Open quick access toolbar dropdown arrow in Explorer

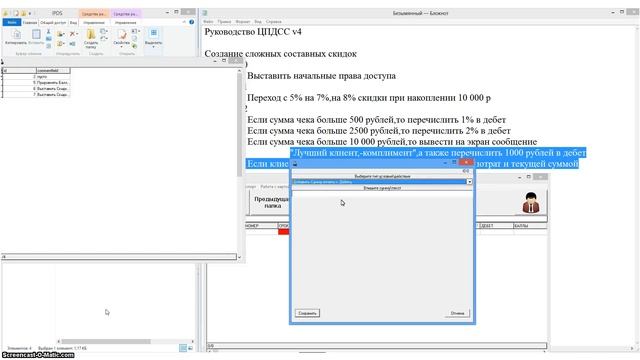coord(30,13)
